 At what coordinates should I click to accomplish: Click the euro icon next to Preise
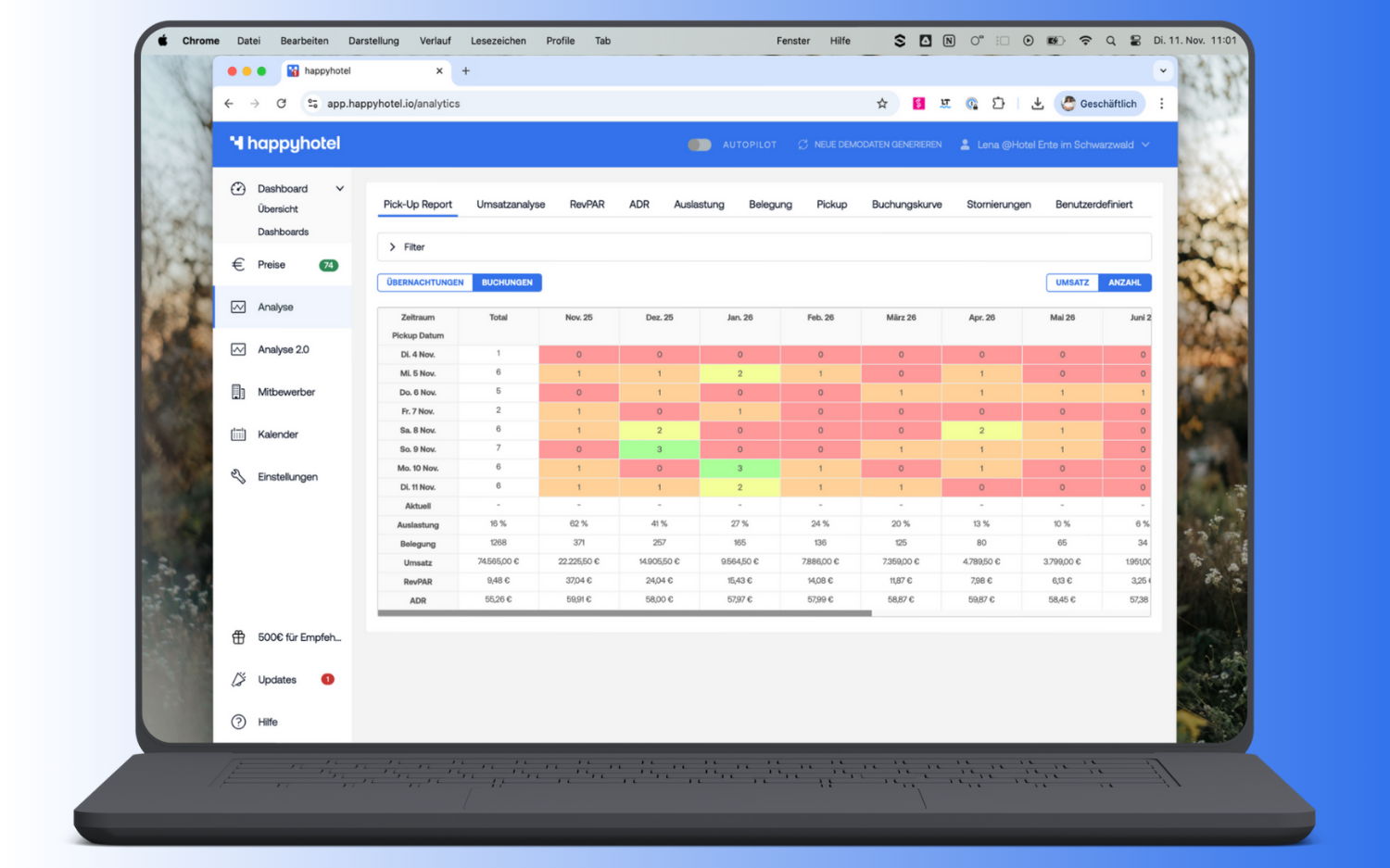coord(238,265)
